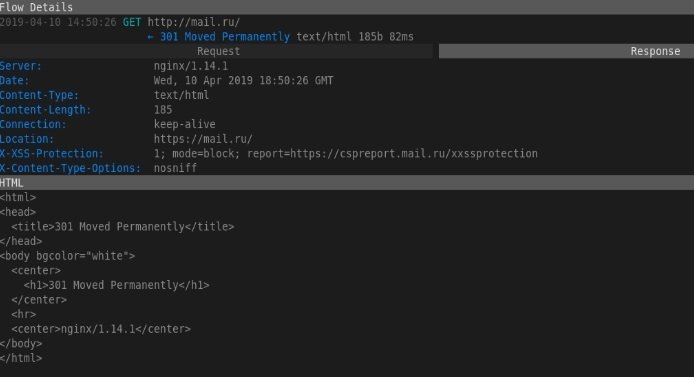Select the nginx/1.14.1 server value

click(191, 66)
